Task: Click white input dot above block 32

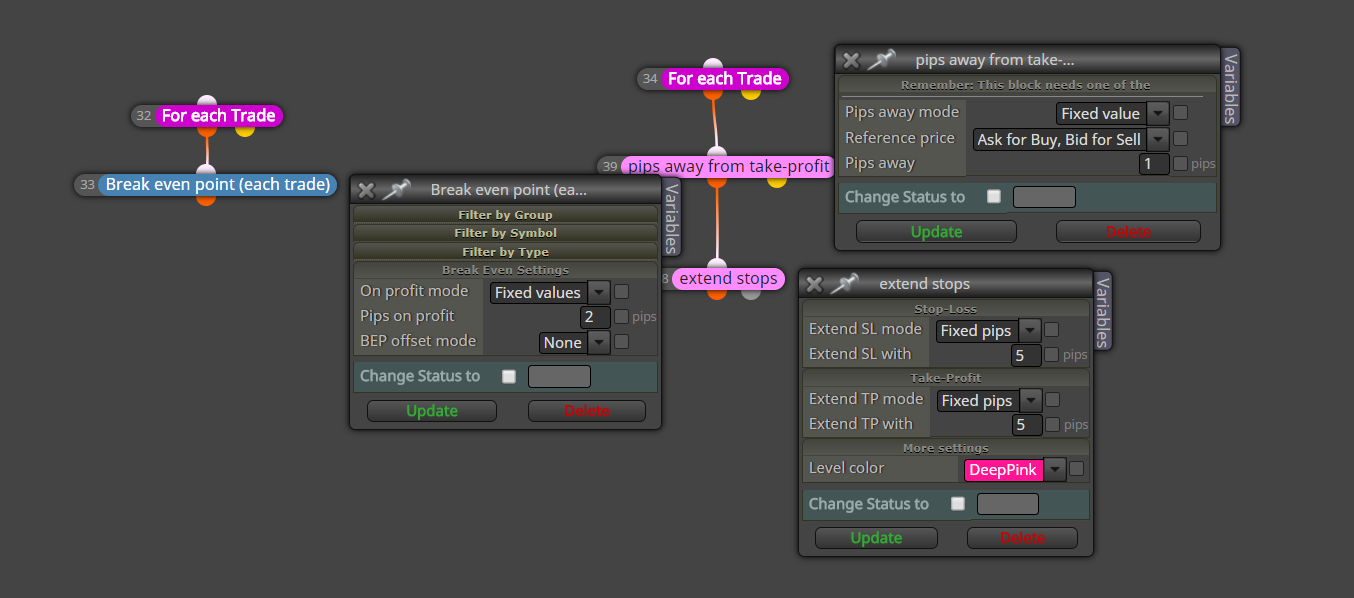Action: (x=207, y=103)
